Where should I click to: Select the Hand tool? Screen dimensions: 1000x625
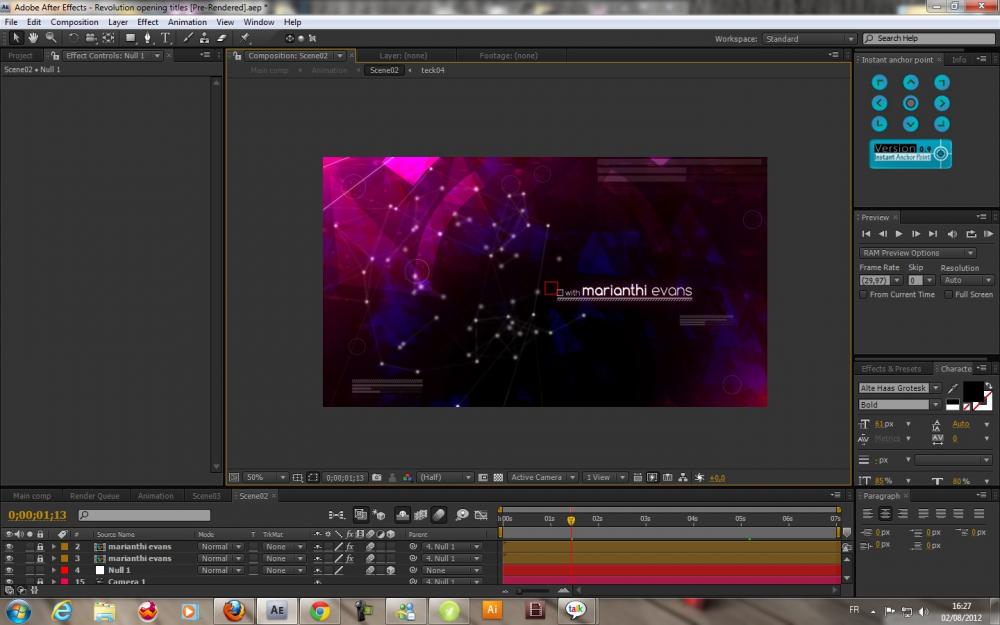[33, 38]
